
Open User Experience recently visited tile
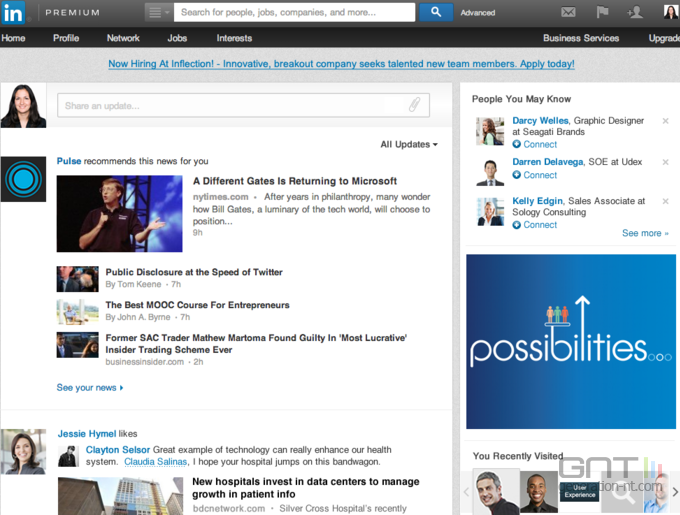[579, 492]
